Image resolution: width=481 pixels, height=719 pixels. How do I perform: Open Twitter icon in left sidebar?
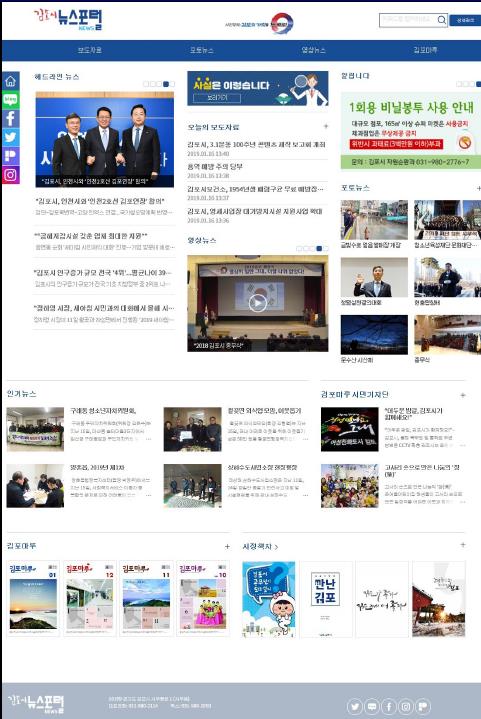coord(11,137)
